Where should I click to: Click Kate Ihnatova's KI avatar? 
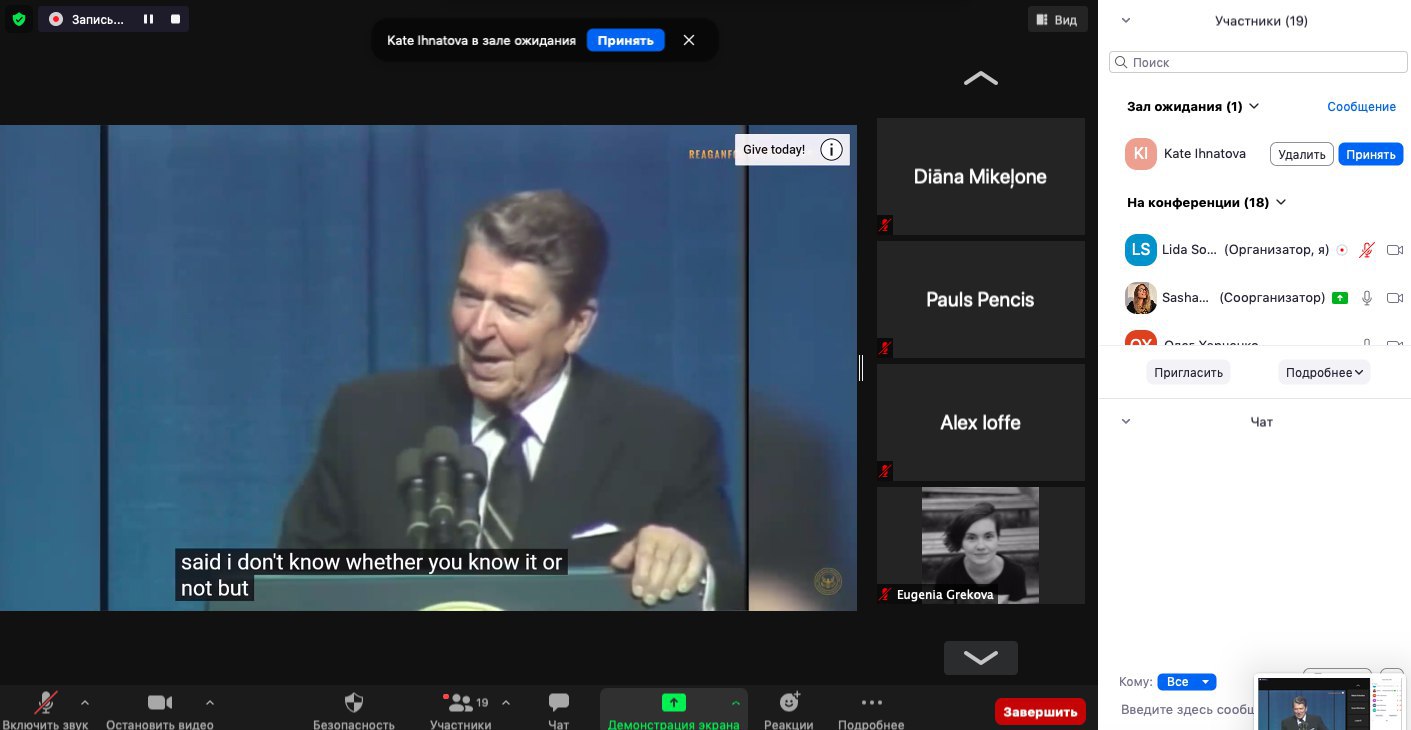click(1141, 154)
